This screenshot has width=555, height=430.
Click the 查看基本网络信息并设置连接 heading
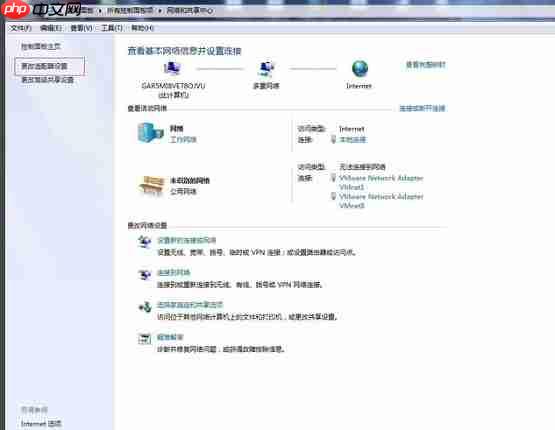pyautogui.click(x=184, y=51)
